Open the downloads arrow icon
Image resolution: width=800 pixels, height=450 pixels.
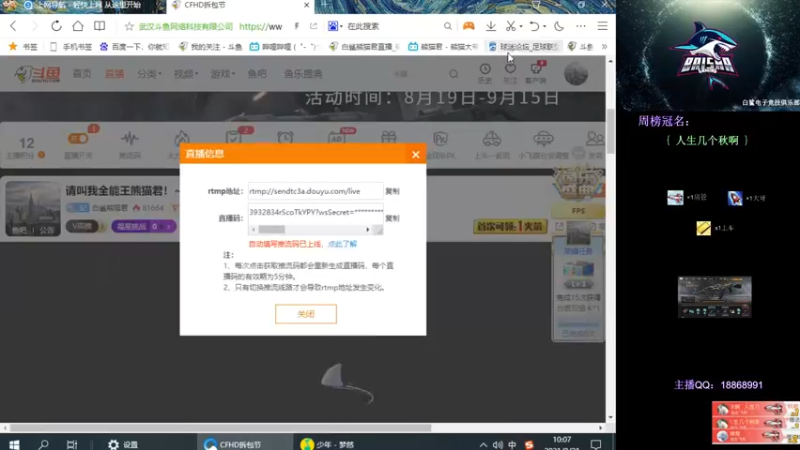pyautogui.click(x=490, y=26)
